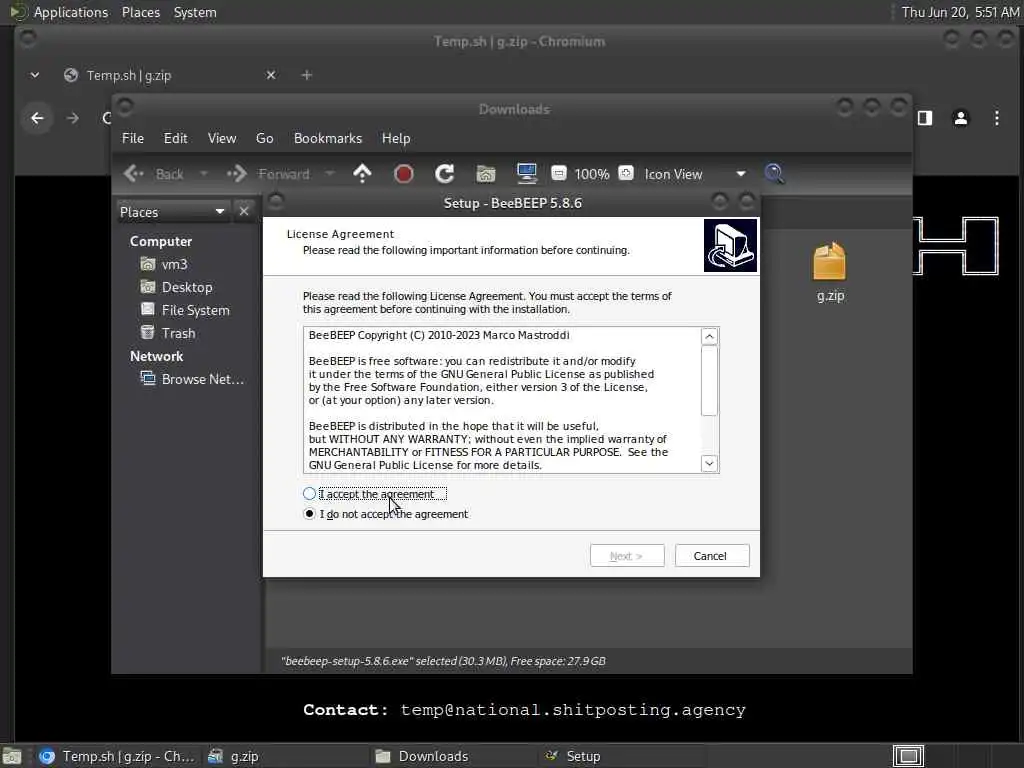This screenshot has width=1024, height=768.
Task: Select 'I do not accept the agreement' option
Action: click(x=310, y=514)
